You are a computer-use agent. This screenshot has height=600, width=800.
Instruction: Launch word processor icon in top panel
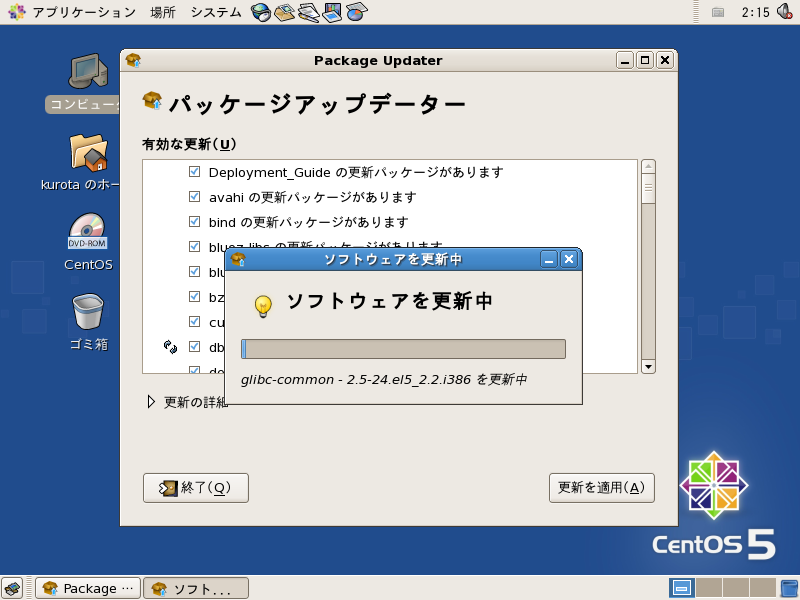pos(309,12)
